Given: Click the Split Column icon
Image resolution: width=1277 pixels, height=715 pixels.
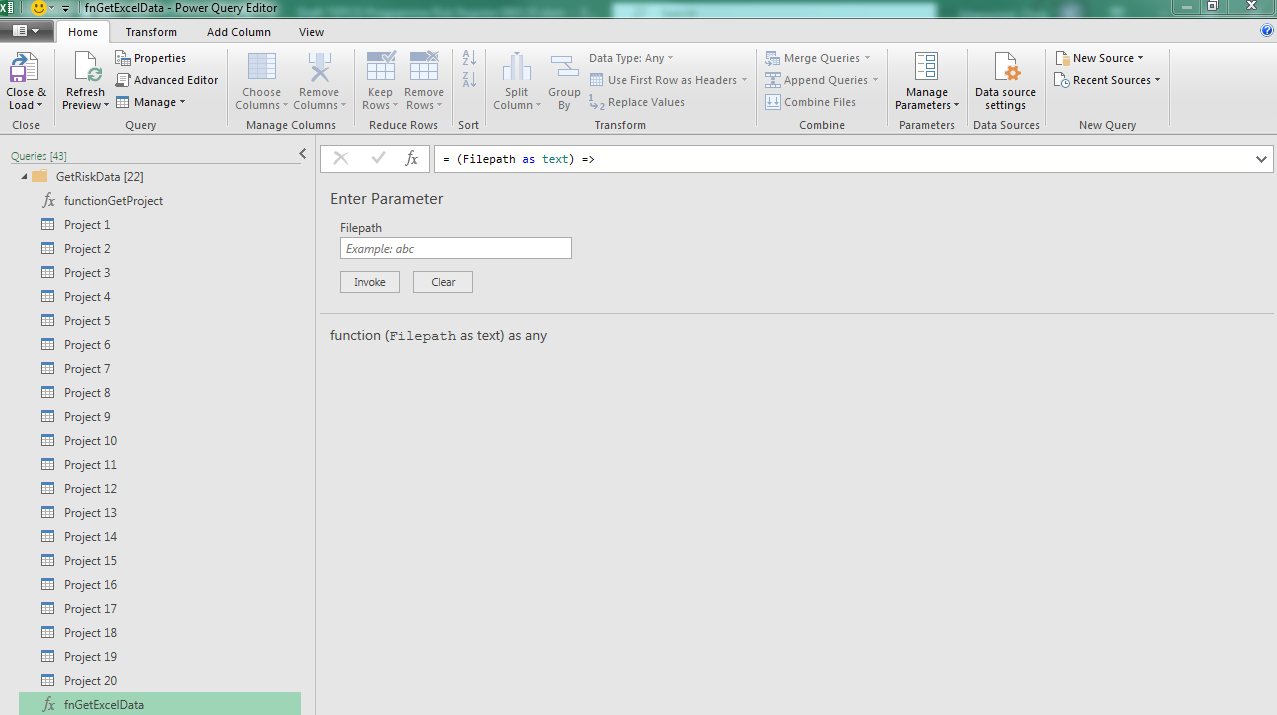Looking at the screenshot, I should pos(517,67).
